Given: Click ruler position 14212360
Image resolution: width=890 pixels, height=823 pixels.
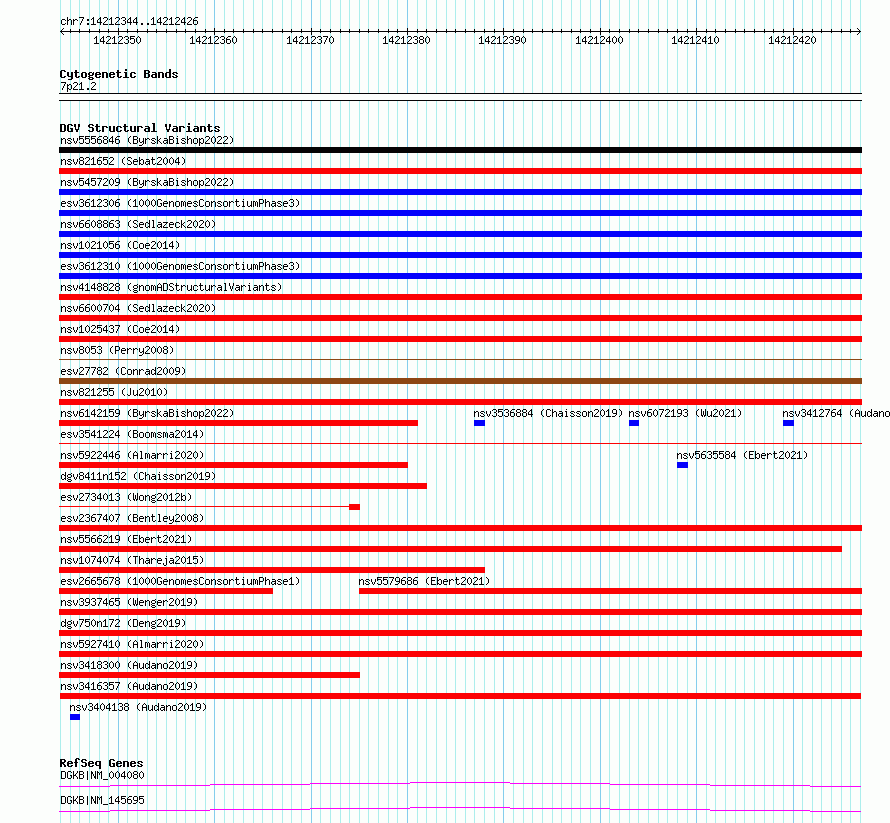Looking at the screenshot, I should [213, 40].
